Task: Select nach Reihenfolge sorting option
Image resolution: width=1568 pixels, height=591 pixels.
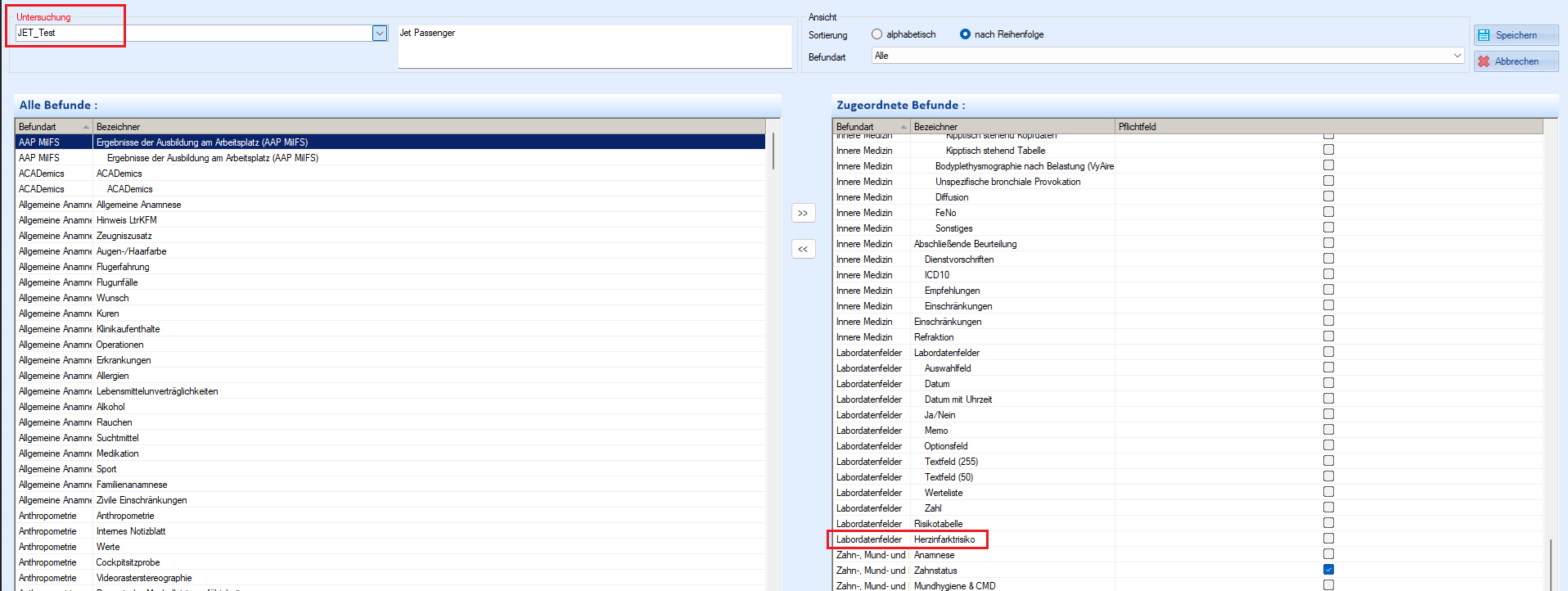Action: pos(966,34)
